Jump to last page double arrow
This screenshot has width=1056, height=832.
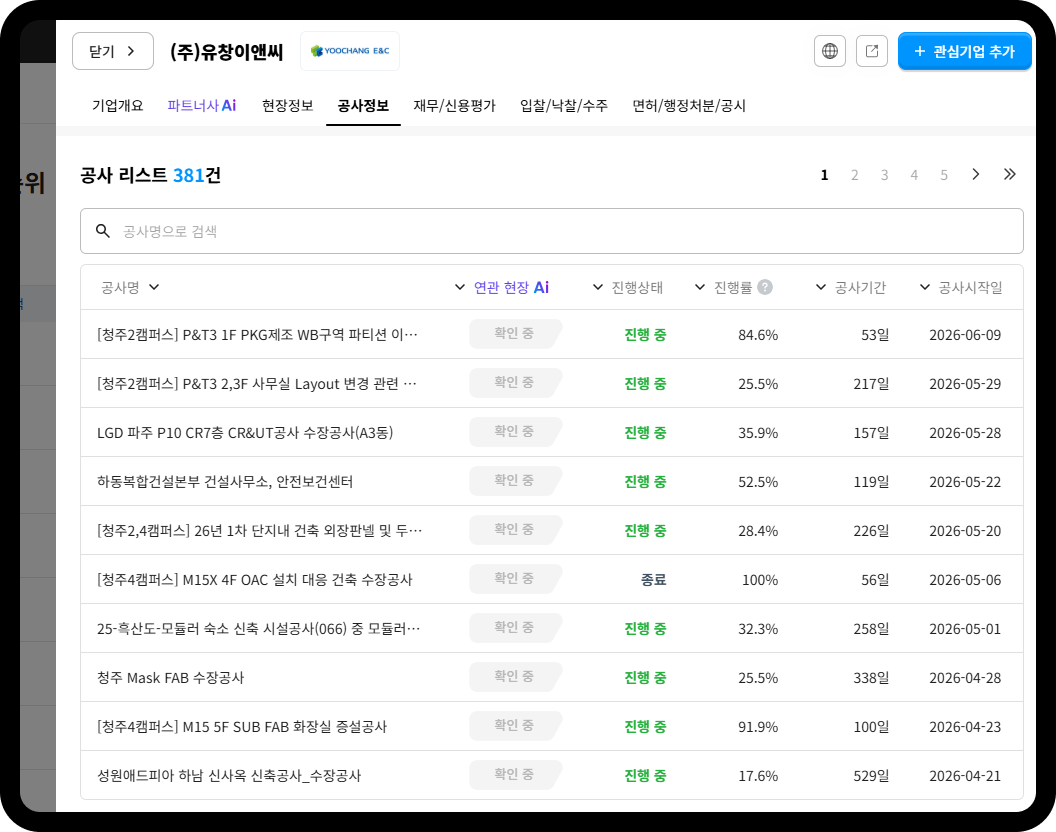click(x=1009, y=174)
